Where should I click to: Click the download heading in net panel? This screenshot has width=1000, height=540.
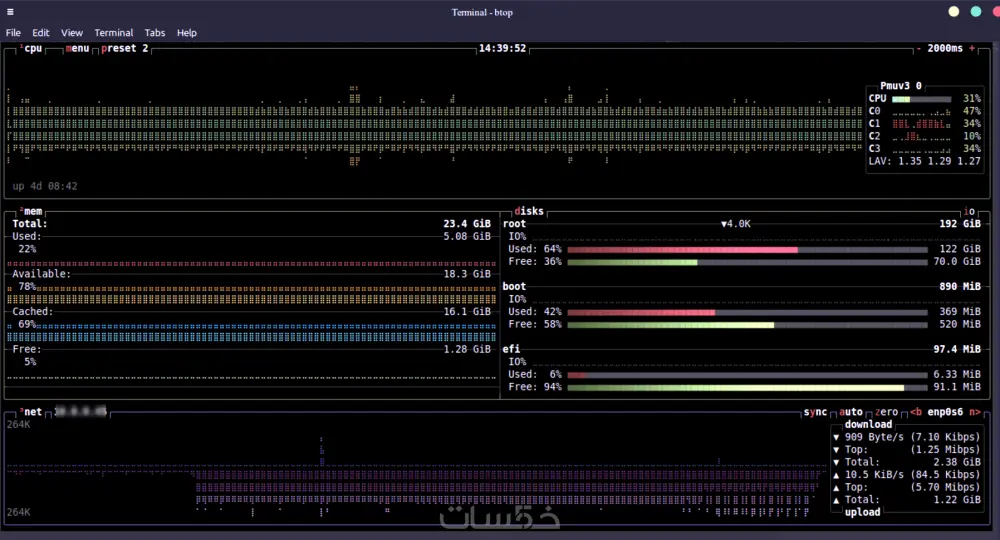868,425
